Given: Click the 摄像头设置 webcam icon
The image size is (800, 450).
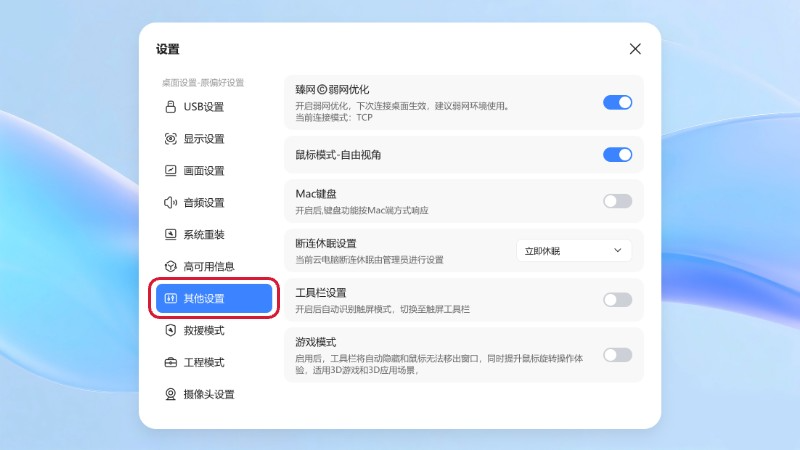Looking at the screenshot, I should coord(170,394).
